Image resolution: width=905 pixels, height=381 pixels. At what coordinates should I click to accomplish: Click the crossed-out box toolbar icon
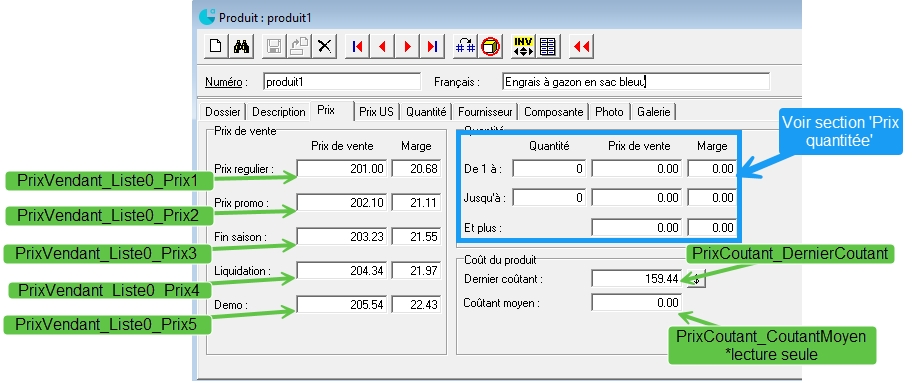[x=490, y=47]
